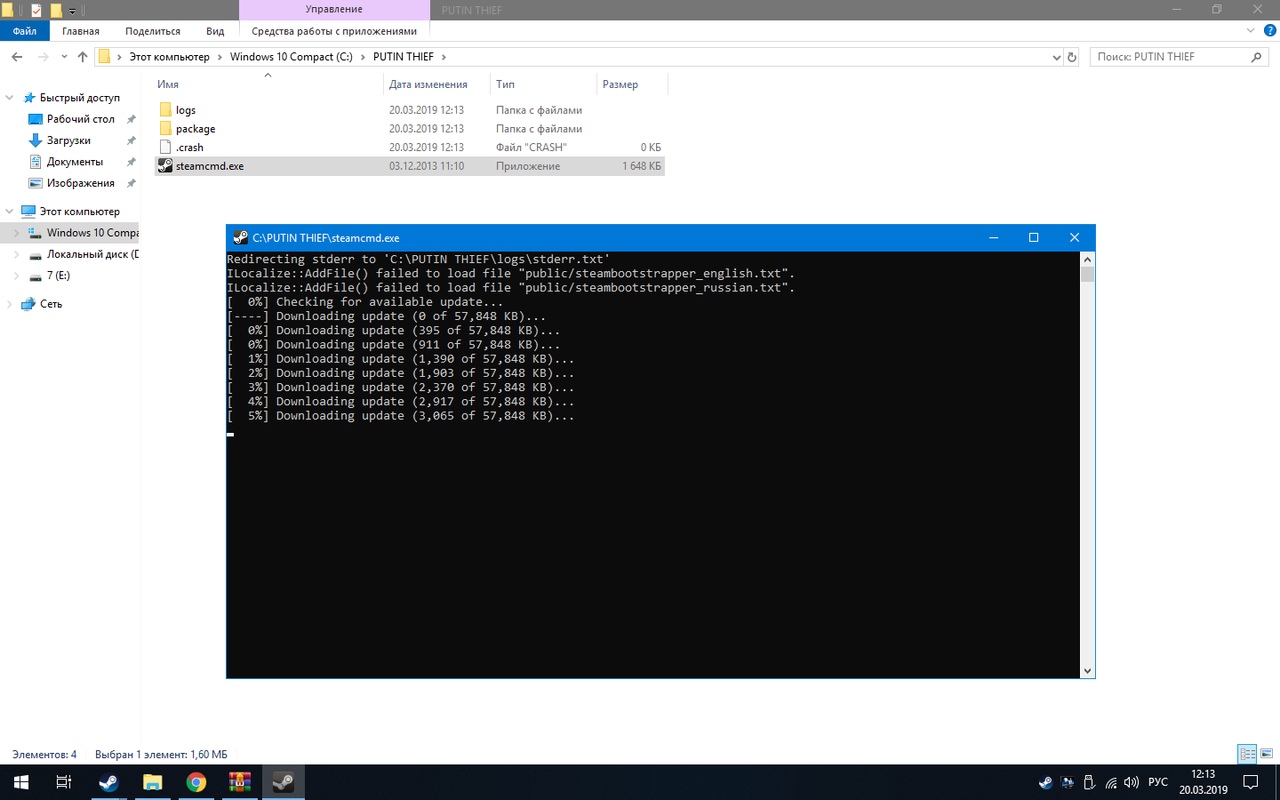Image resolution: width=1280 pixels, height=800 pixels.
Task: Select the logs folder icon
Action: (x=166, y=110)
